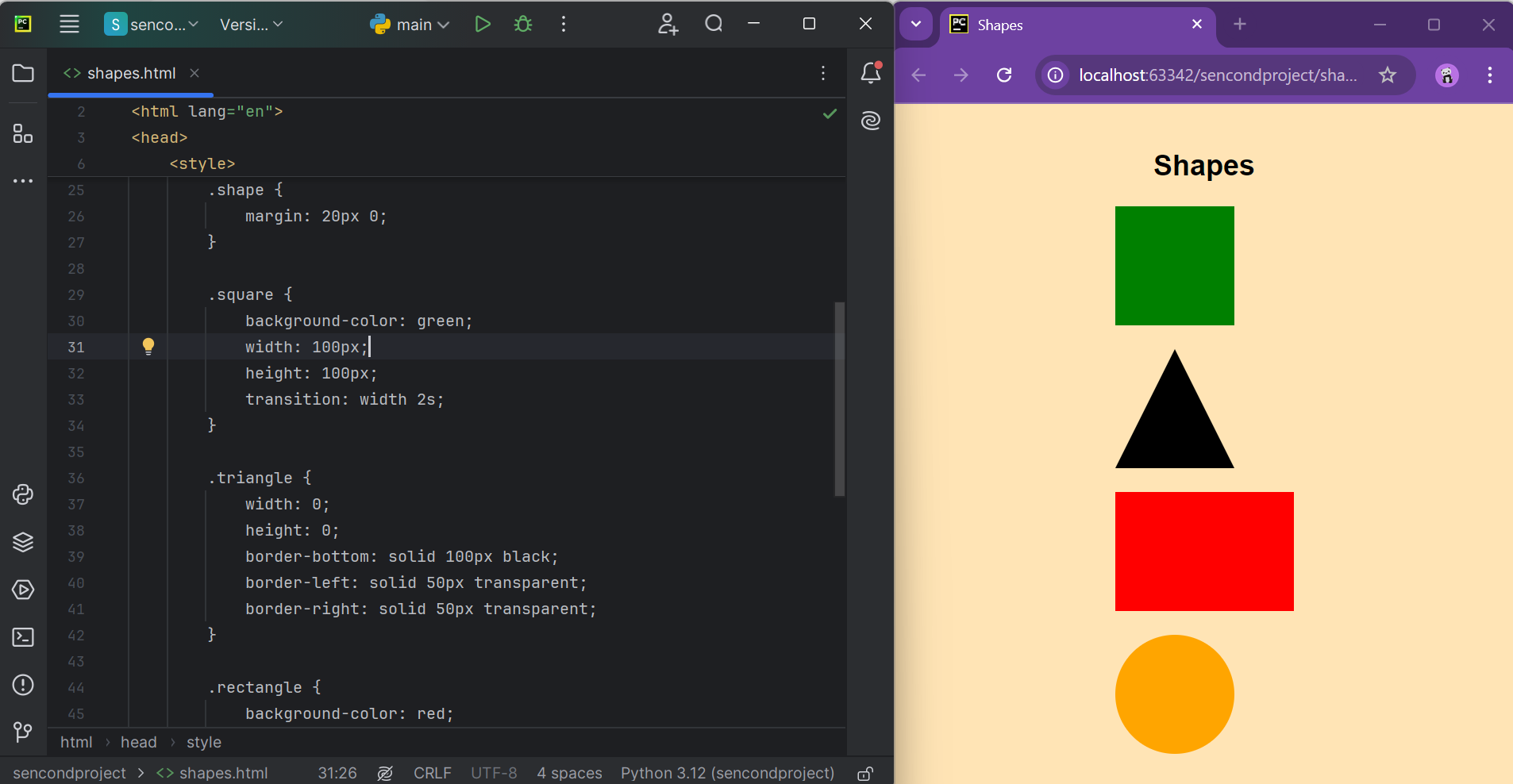View site information icon in address bar
The height and width of the screenshot is (784, 1513).
pyautogui.click(x=1056, y=75)
